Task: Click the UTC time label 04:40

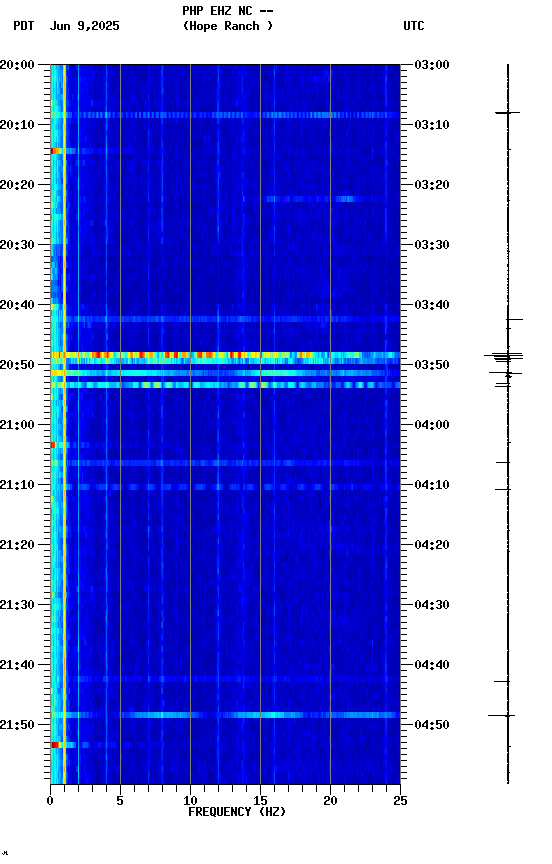Action: tap(432, 665)
